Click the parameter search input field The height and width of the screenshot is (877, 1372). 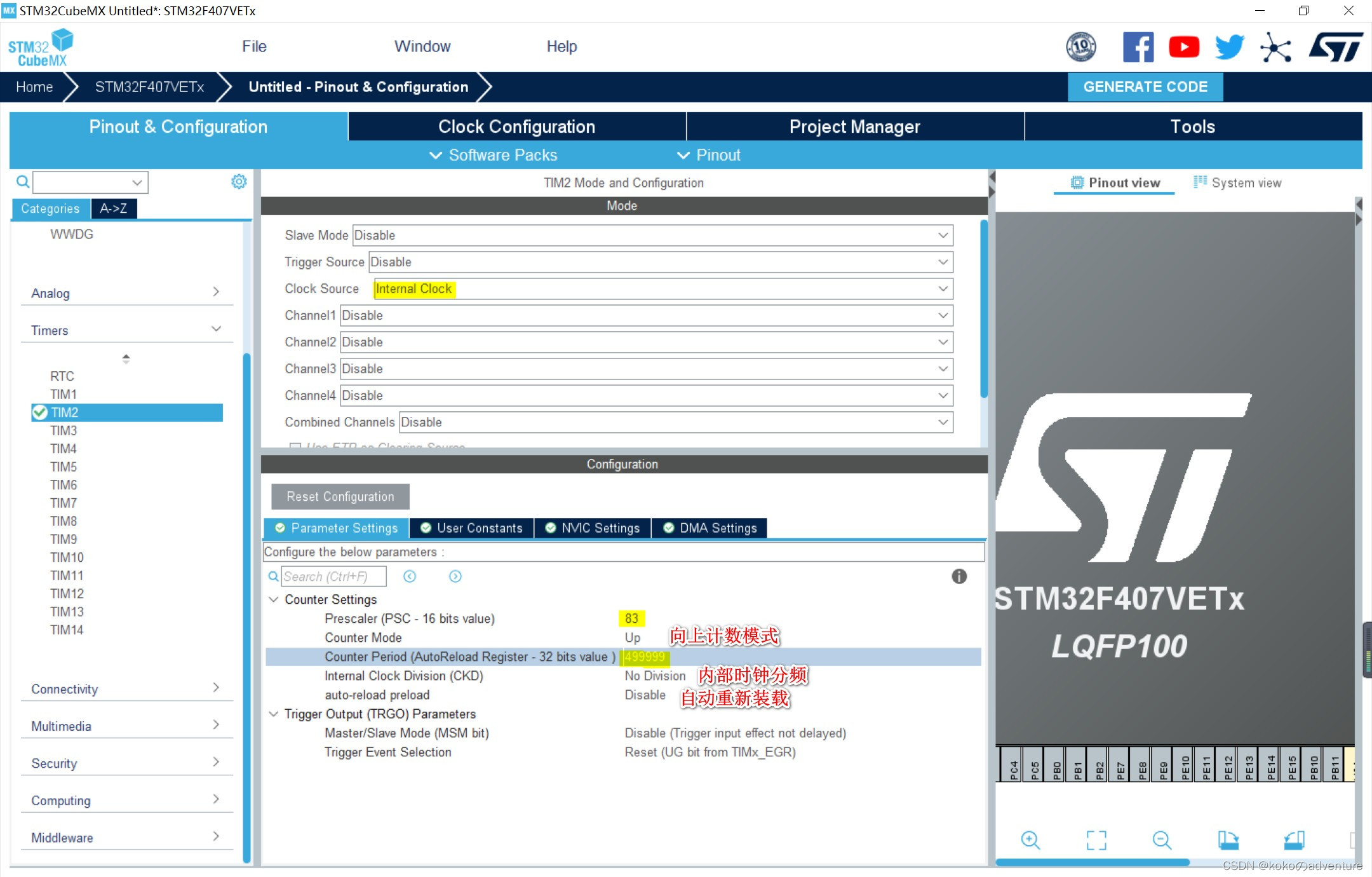tap(333, 576)
